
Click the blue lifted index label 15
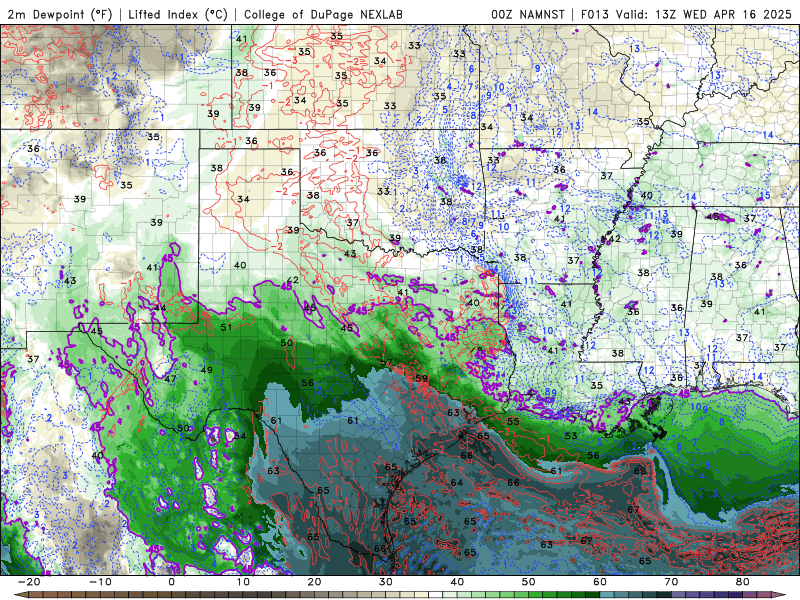tap(765, 195)
